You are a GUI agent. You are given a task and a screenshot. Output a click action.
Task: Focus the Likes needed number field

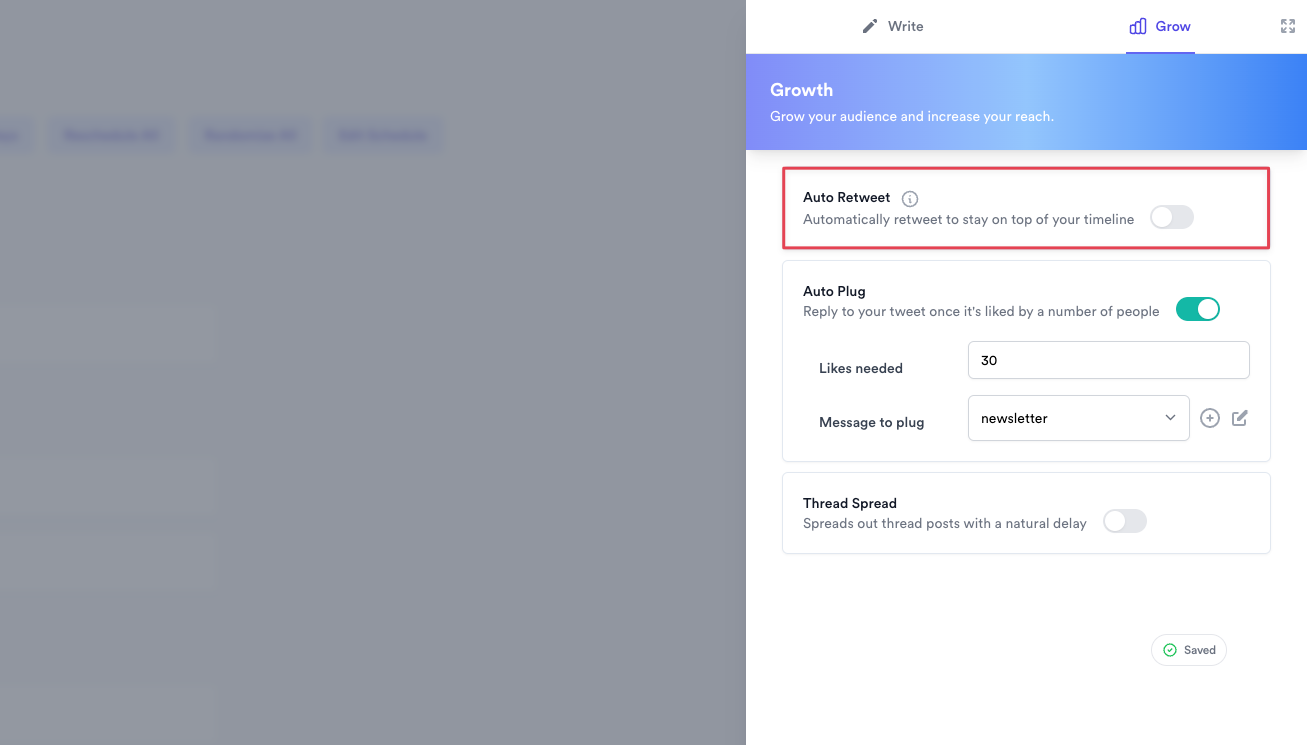(1108, 360)
